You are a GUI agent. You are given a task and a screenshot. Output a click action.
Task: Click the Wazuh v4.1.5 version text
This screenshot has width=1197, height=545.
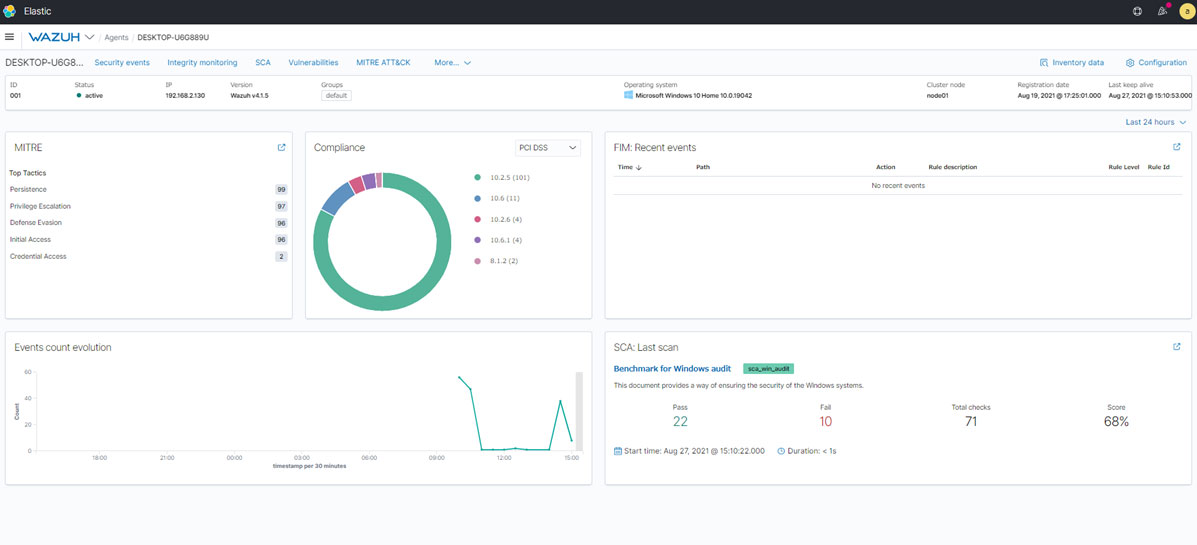[x=251, y=96]
